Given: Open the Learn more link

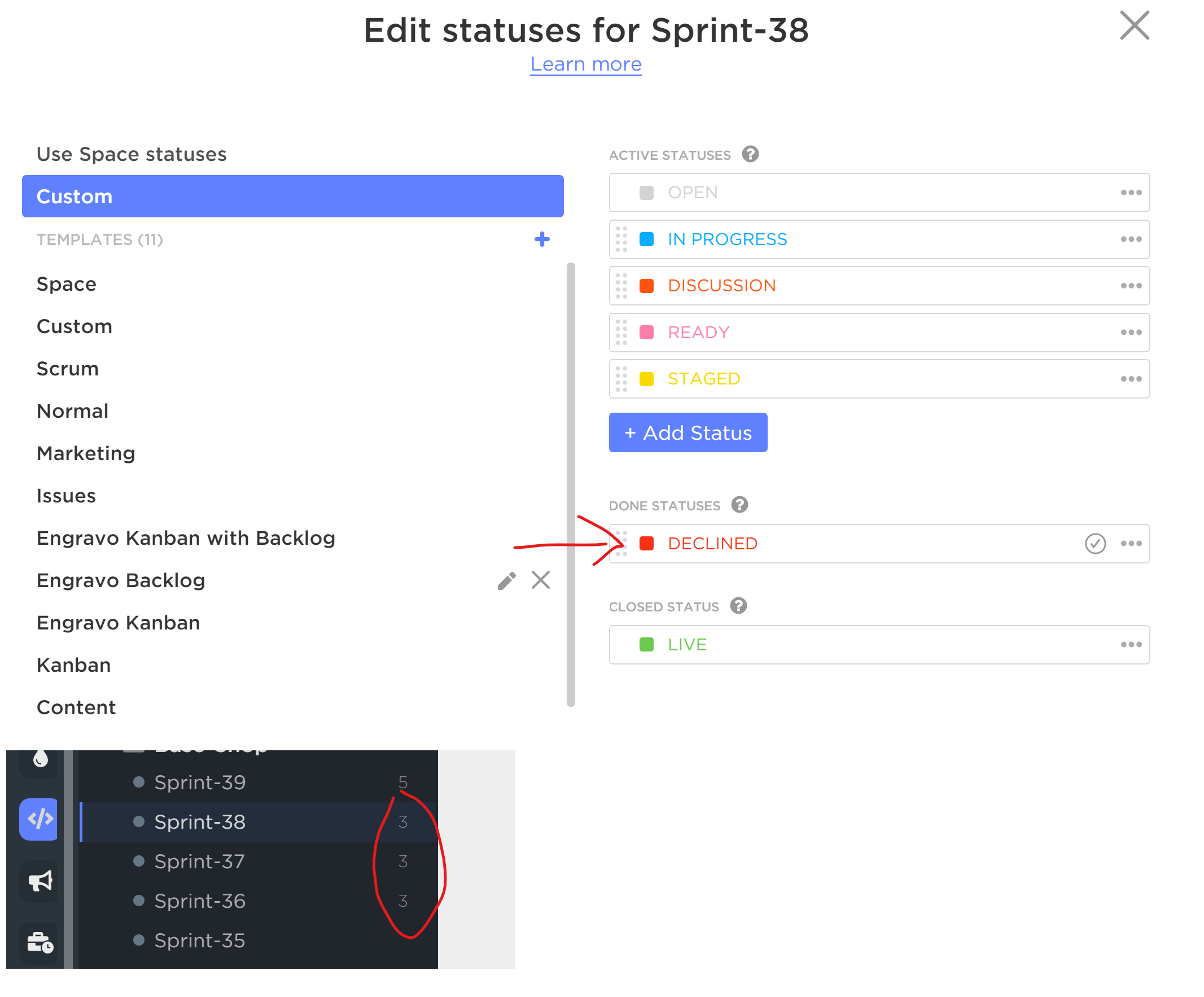Looking at the screenshot, I should (x=585, y=64).
